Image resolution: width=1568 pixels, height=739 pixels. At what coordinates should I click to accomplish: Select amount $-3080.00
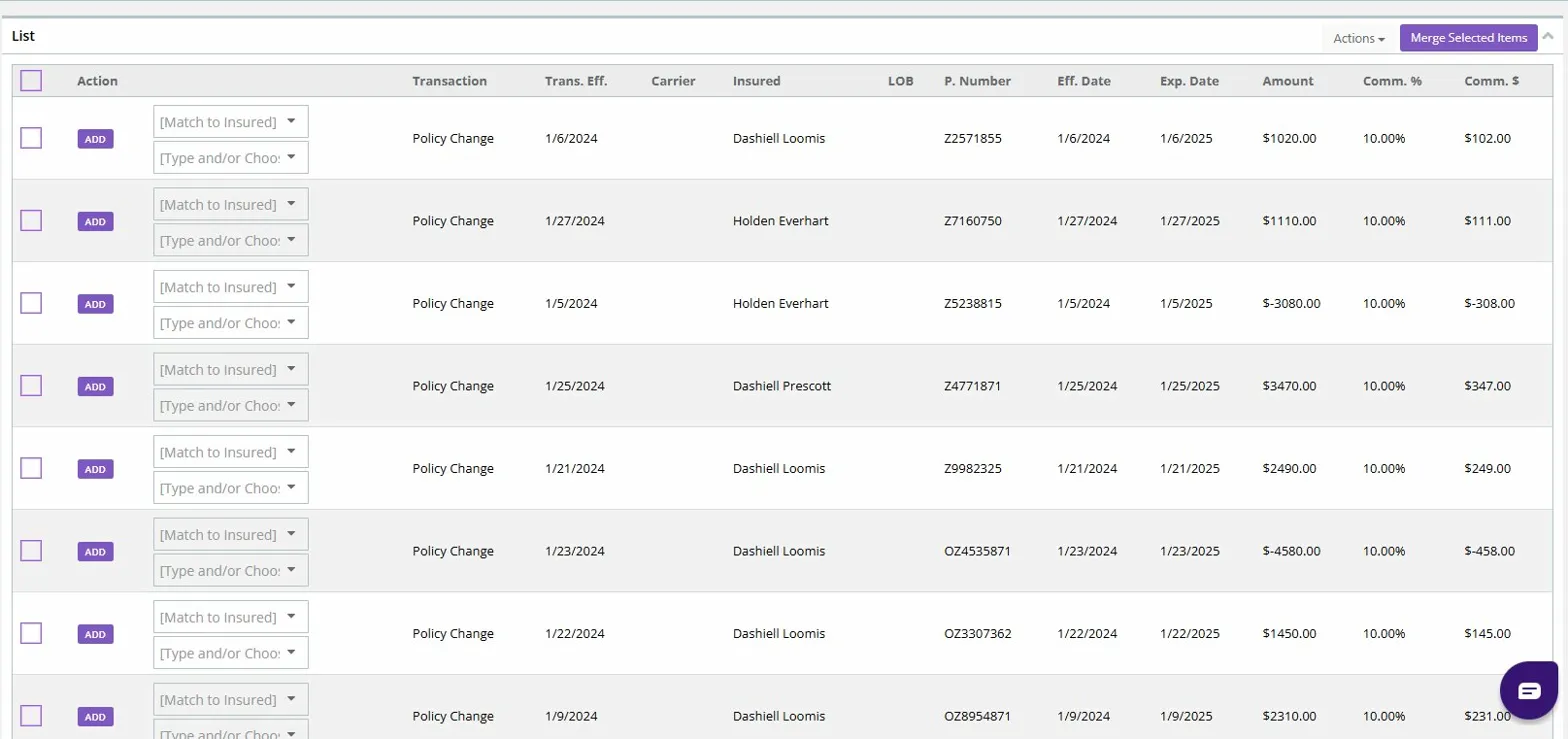(x=1291, y=303)
